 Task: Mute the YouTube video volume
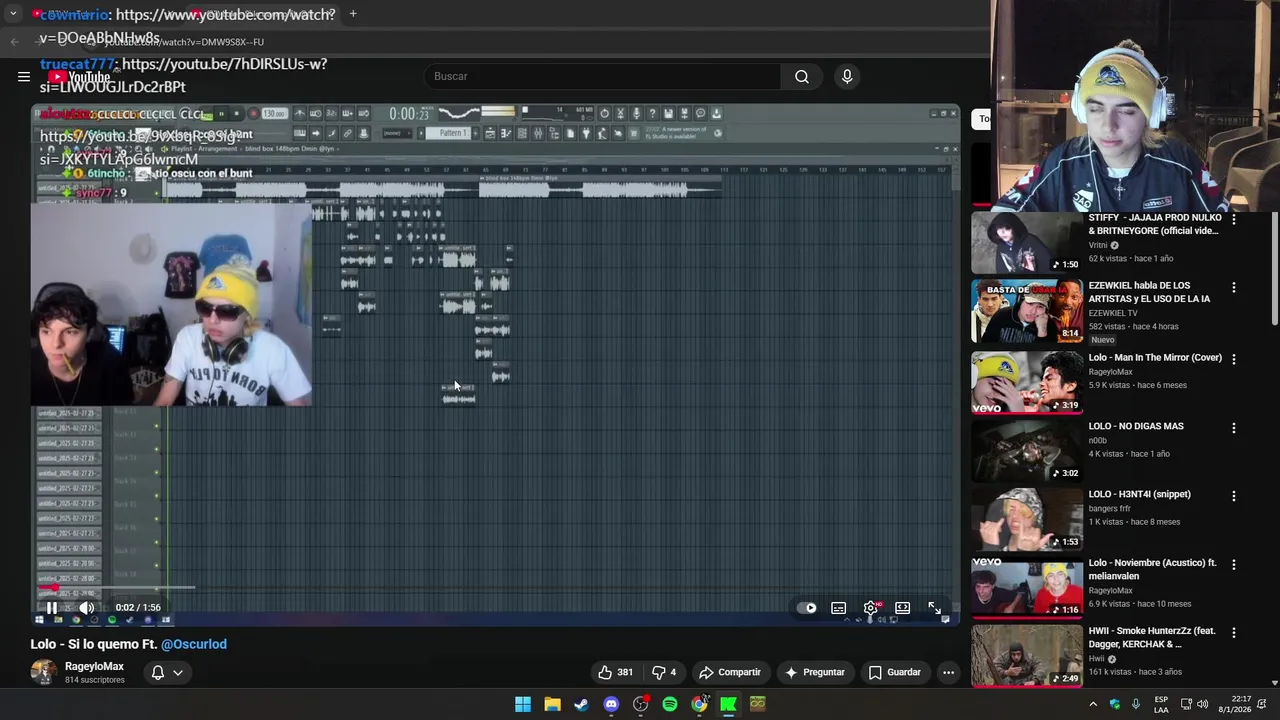click(87, 607)
